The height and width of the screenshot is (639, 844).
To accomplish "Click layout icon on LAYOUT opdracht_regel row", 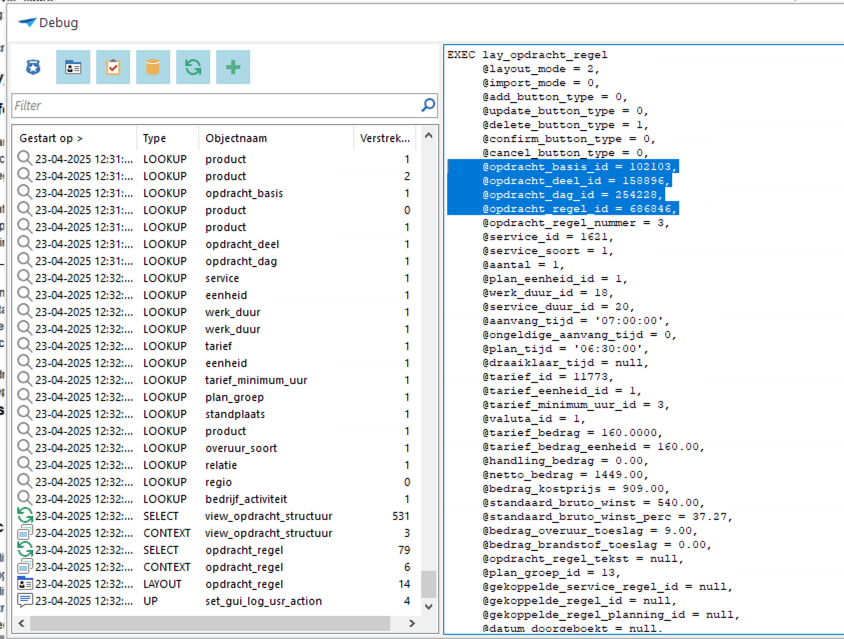I will tap(25, 584).
